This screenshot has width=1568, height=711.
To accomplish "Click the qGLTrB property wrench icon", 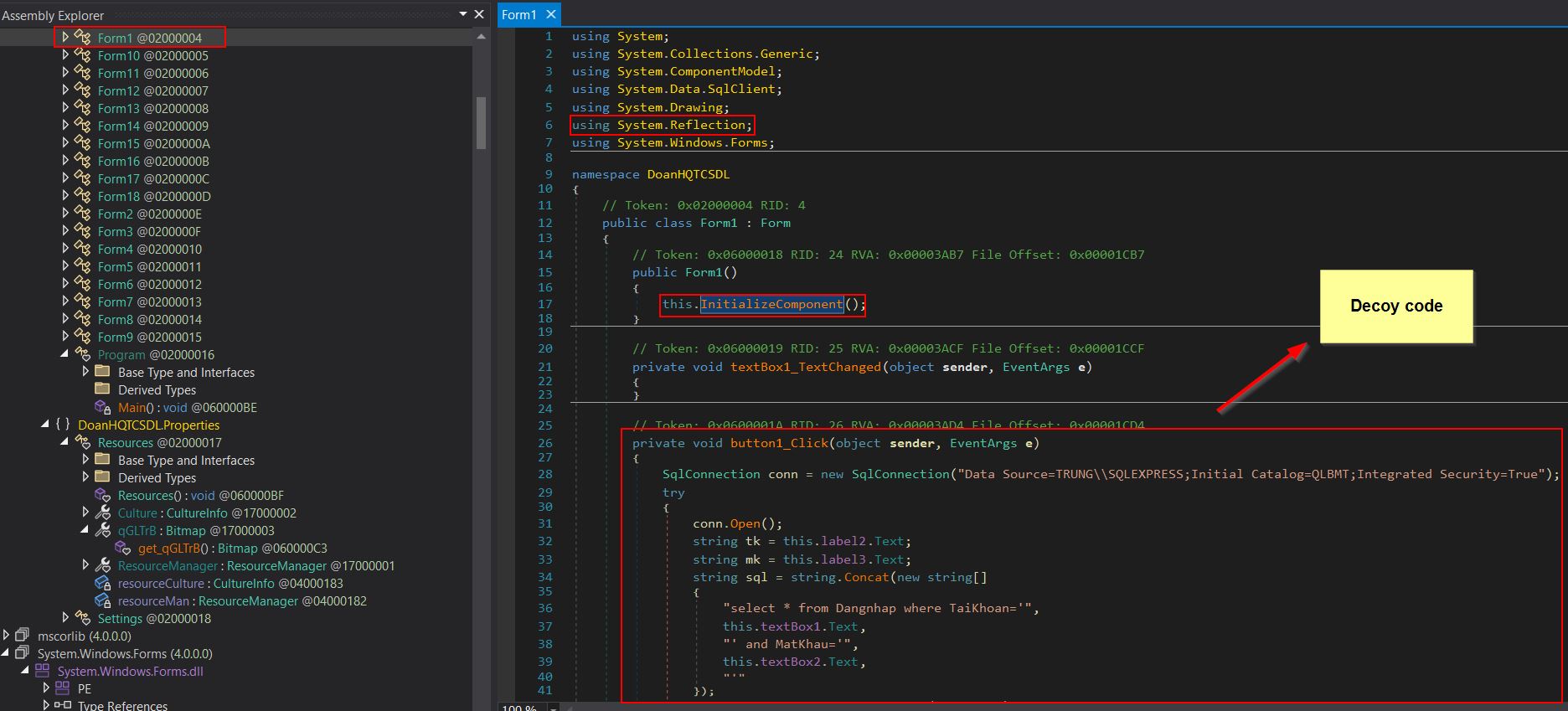I will [103, 530].
